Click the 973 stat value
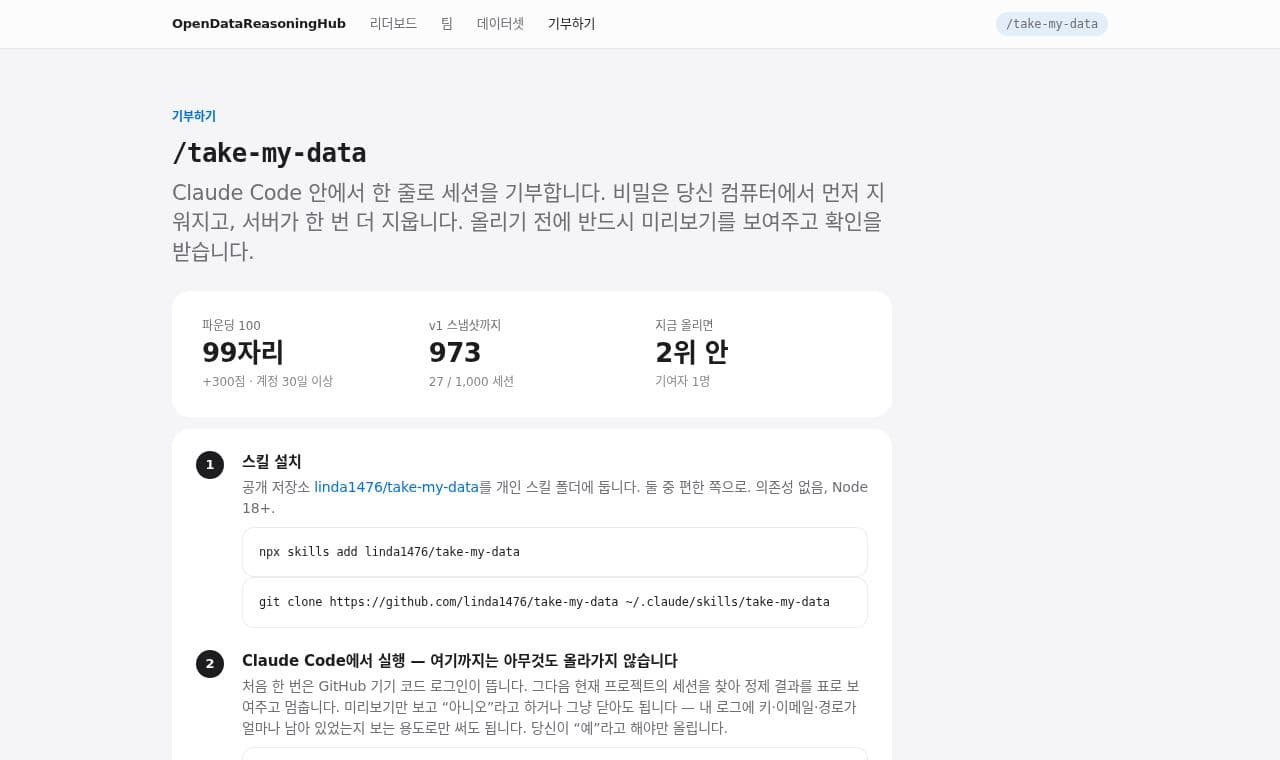The height and width of the screenshot is (760, 1280). click(455, 352)
